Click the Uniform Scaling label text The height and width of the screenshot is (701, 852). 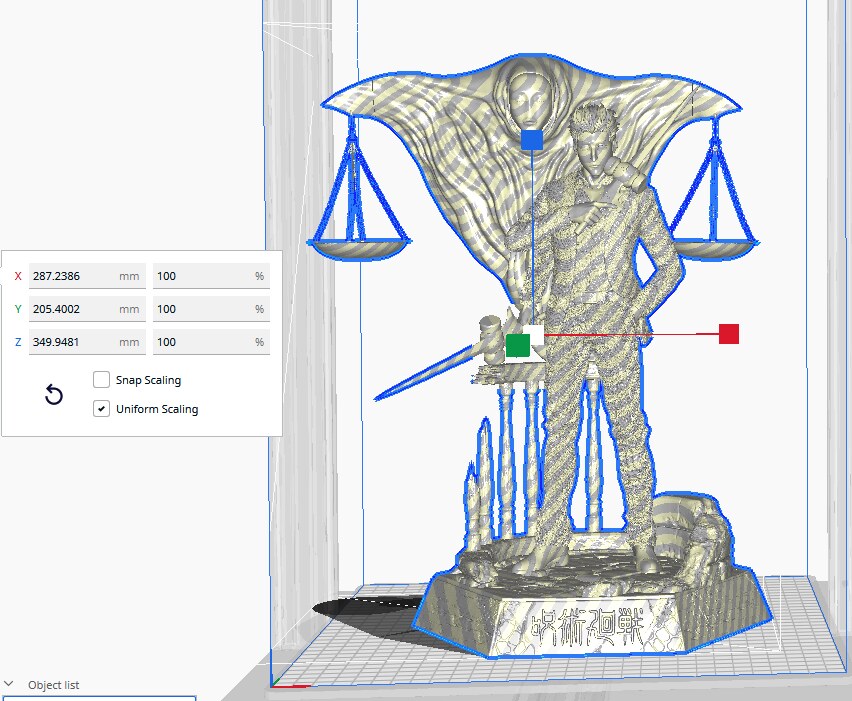(x=157, y=409)
